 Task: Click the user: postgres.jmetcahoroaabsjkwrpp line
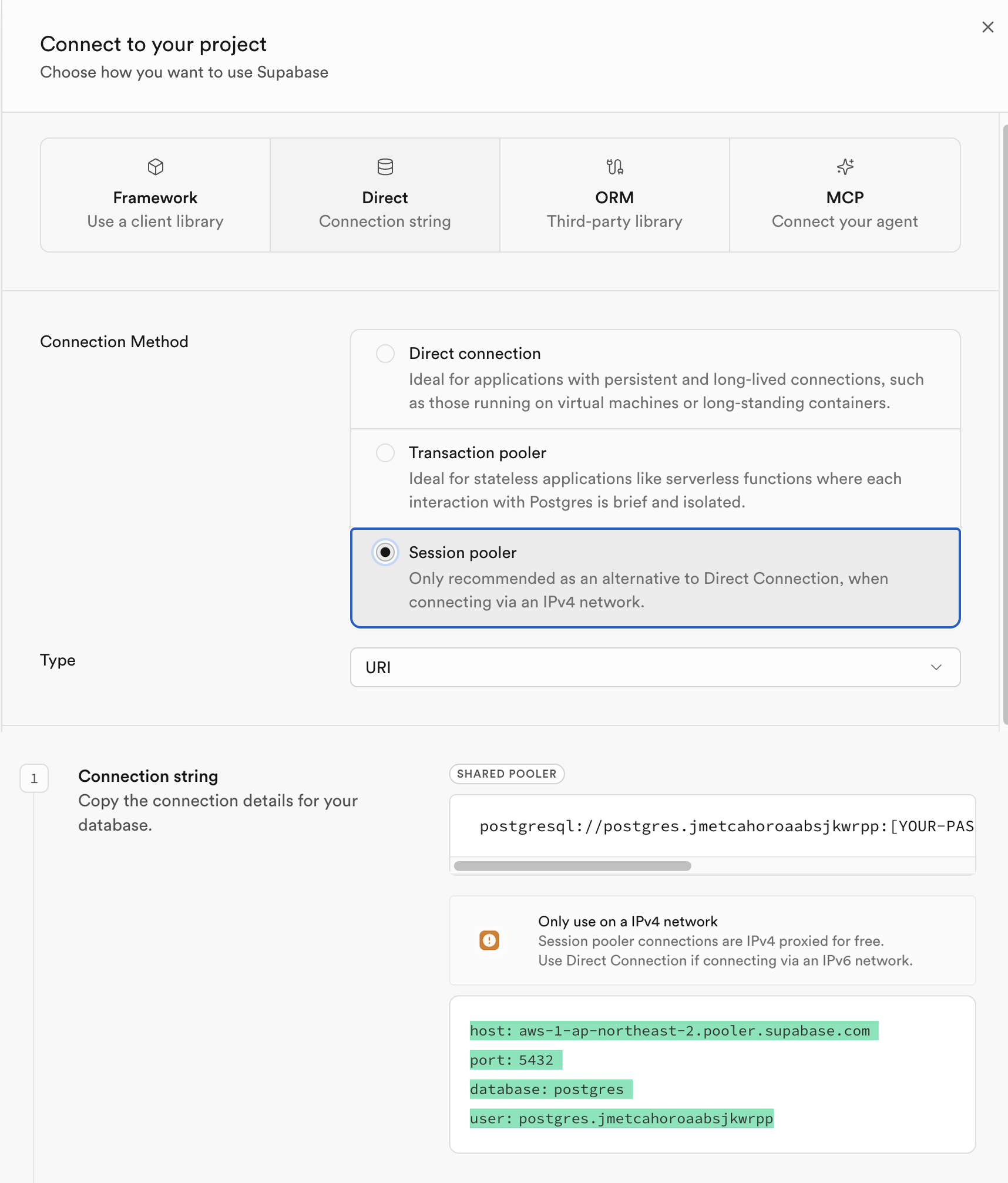click(621, 1119)
